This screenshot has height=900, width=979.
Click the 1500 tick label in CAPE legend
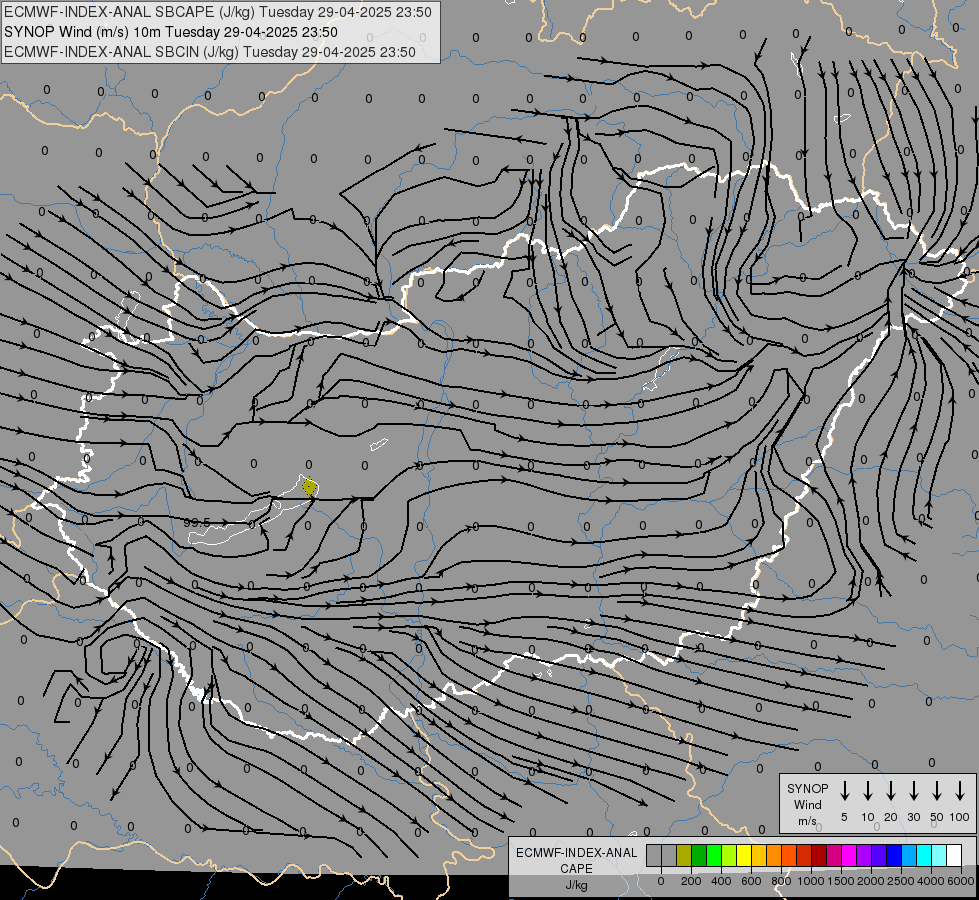841,881
